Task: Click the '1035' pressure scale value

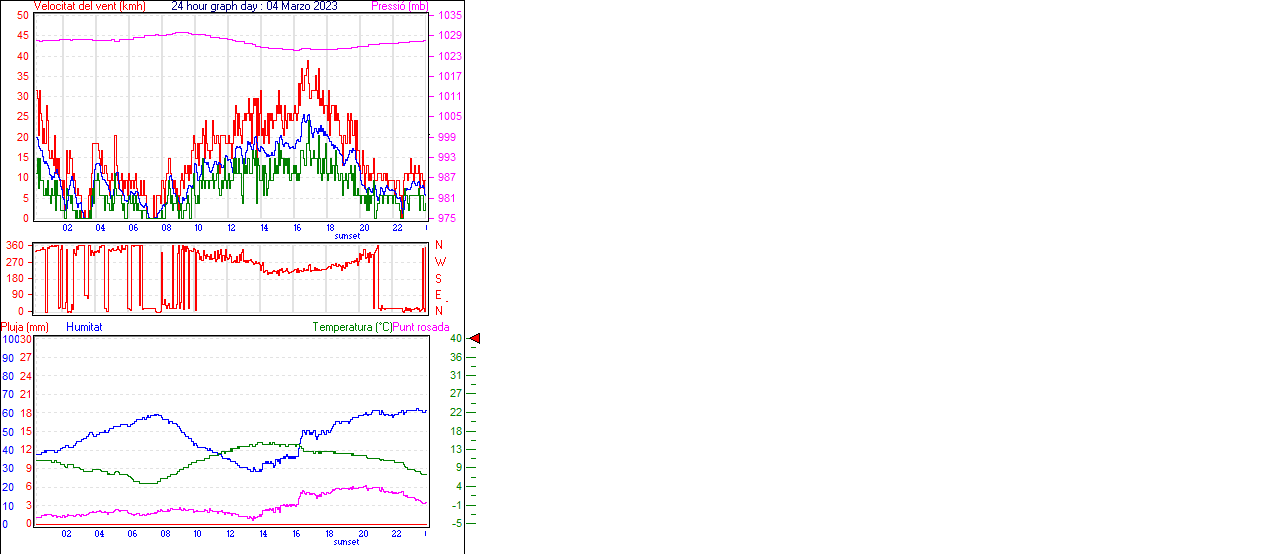Action: [x=449, y=16]
